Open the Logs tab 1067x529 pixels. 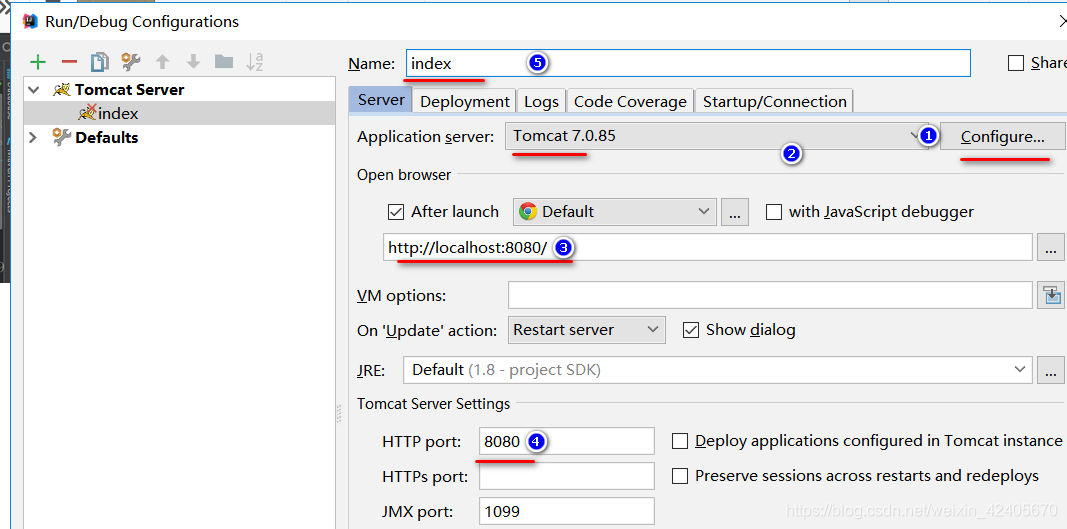click(x=542, y=101)
